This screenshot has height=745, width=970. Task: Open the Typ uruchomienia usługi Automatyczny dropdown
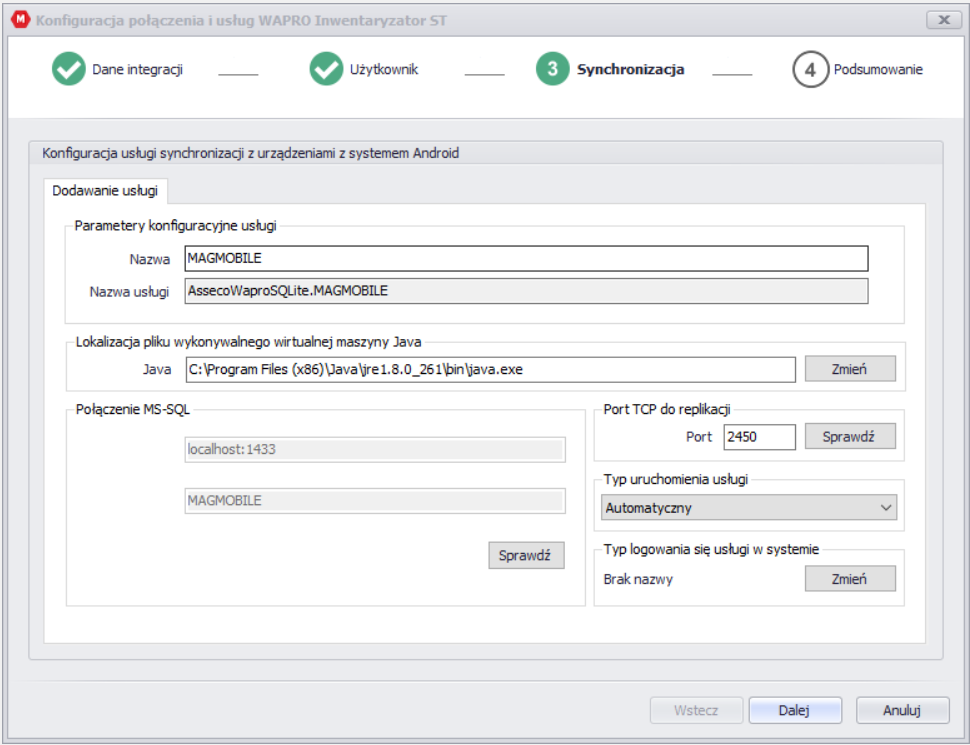[x=749, y=507]
